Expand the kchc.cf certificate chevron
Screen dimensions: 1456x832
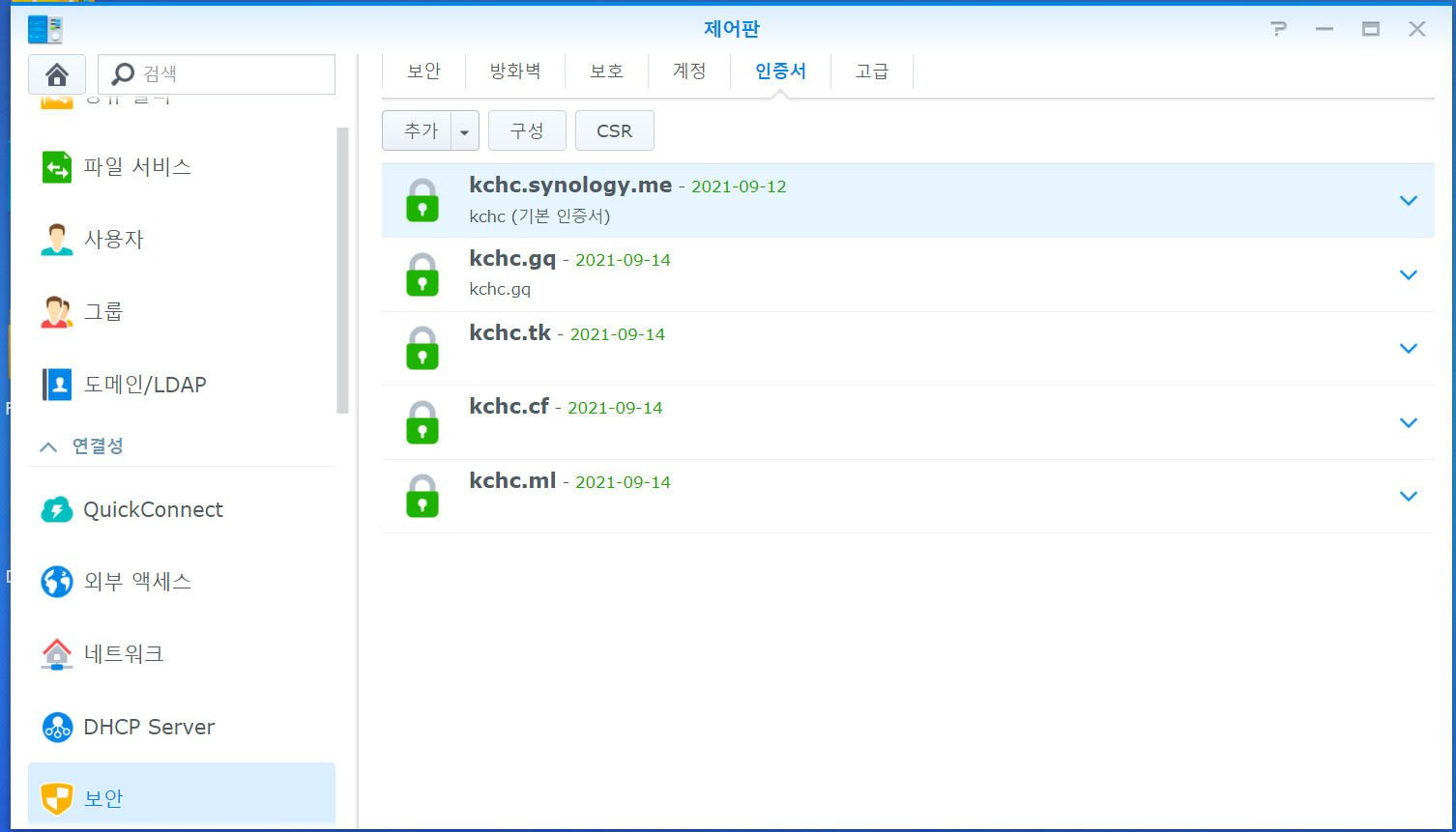click(x=1409, y=423)
